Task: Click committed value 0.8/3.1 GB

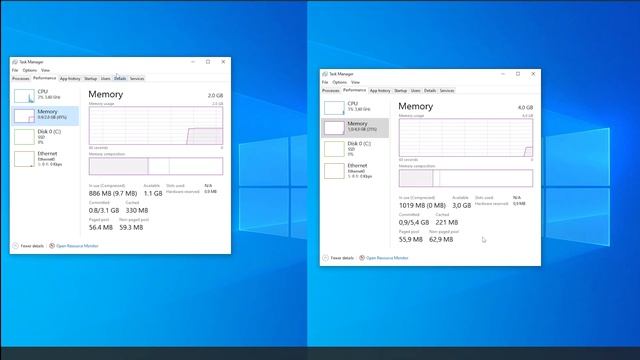Action: tap(104, 211)
